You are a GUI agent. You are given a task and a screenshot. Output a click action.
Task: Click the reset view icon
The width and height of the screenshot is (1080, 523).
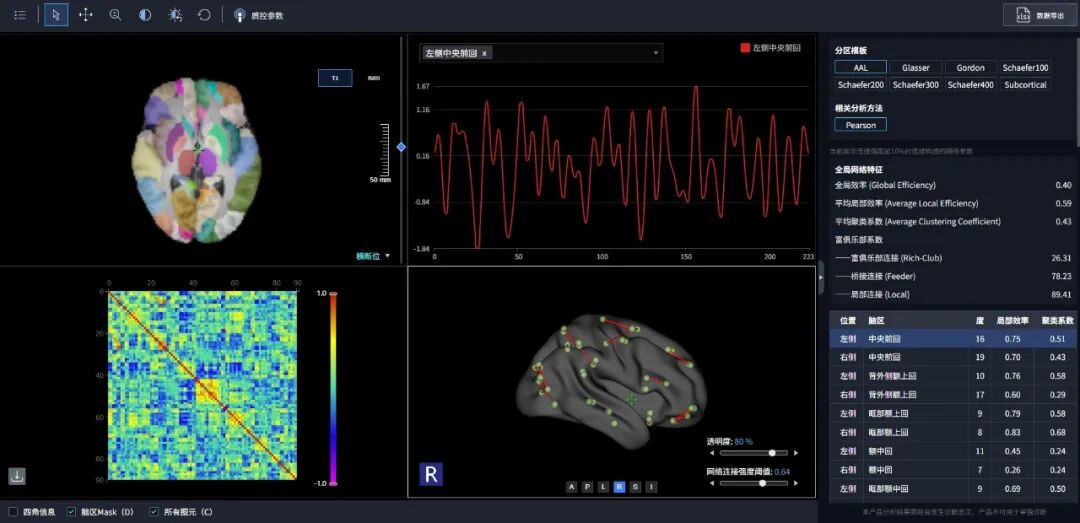(x=204, y=15)
